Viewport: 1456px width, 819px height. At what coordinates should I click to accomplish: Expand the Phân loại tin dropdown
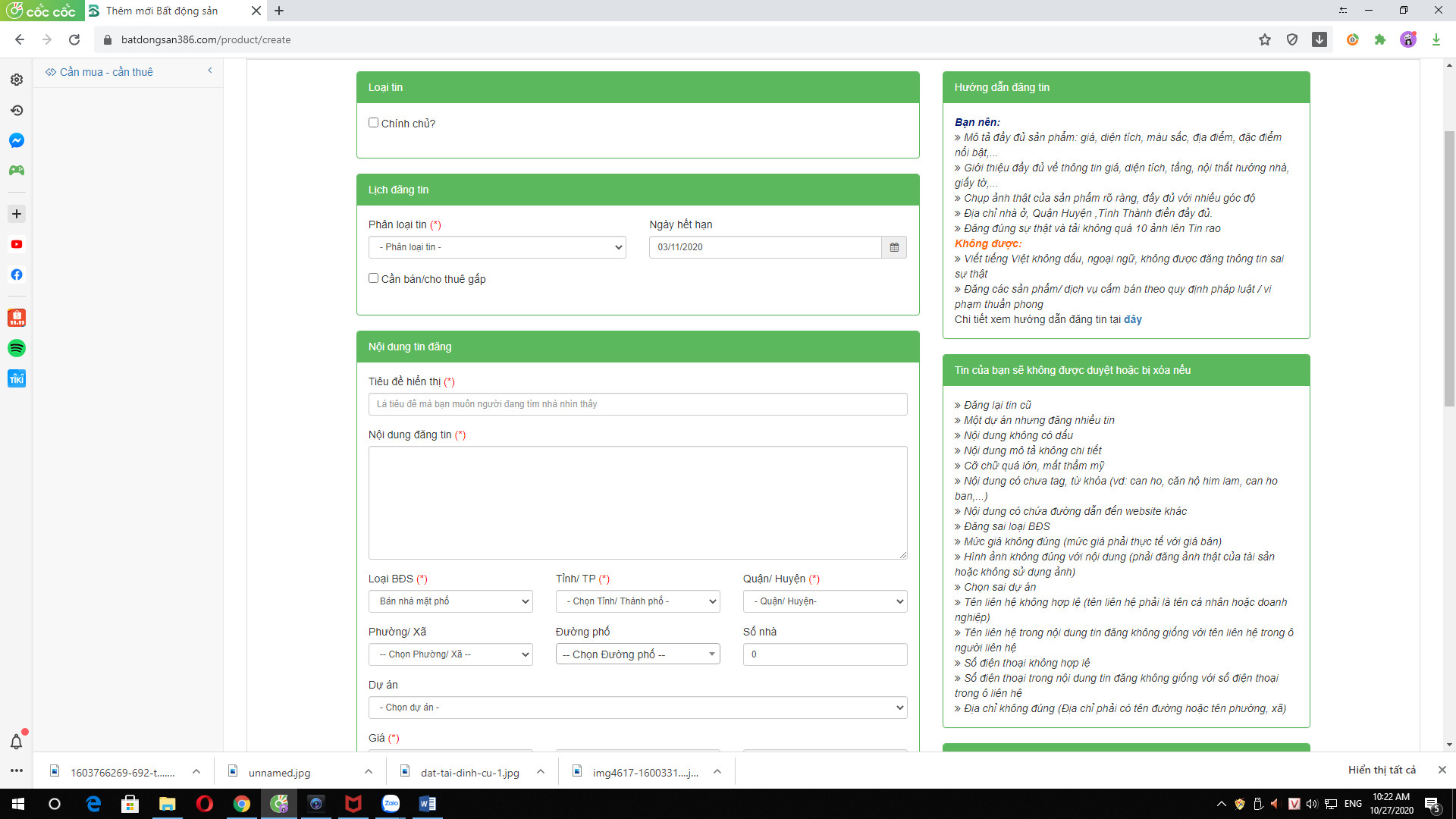(x=497, y=247)
